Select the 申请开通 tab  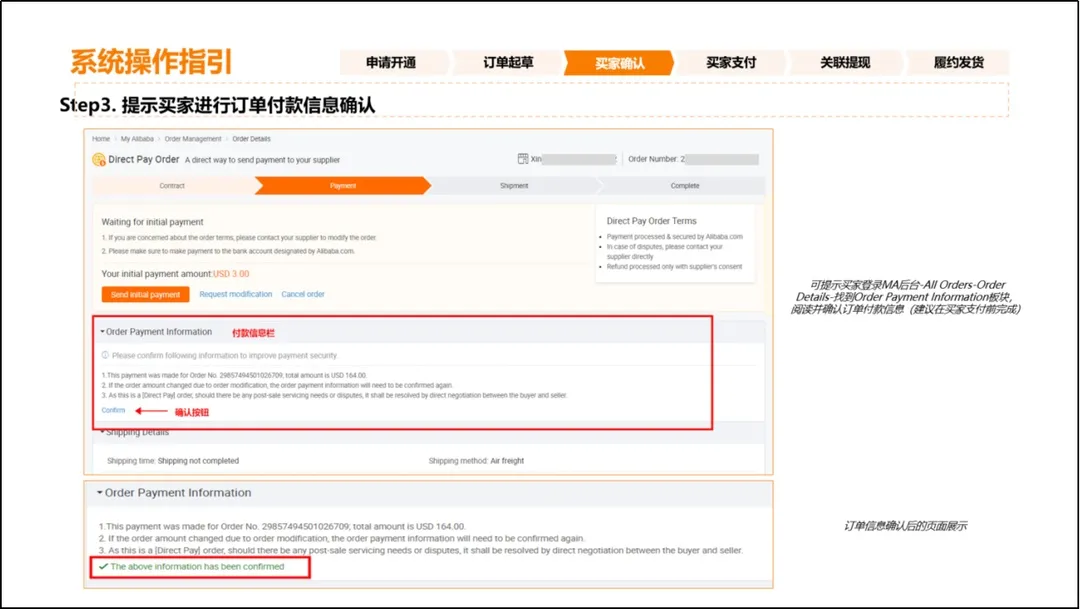394,61
